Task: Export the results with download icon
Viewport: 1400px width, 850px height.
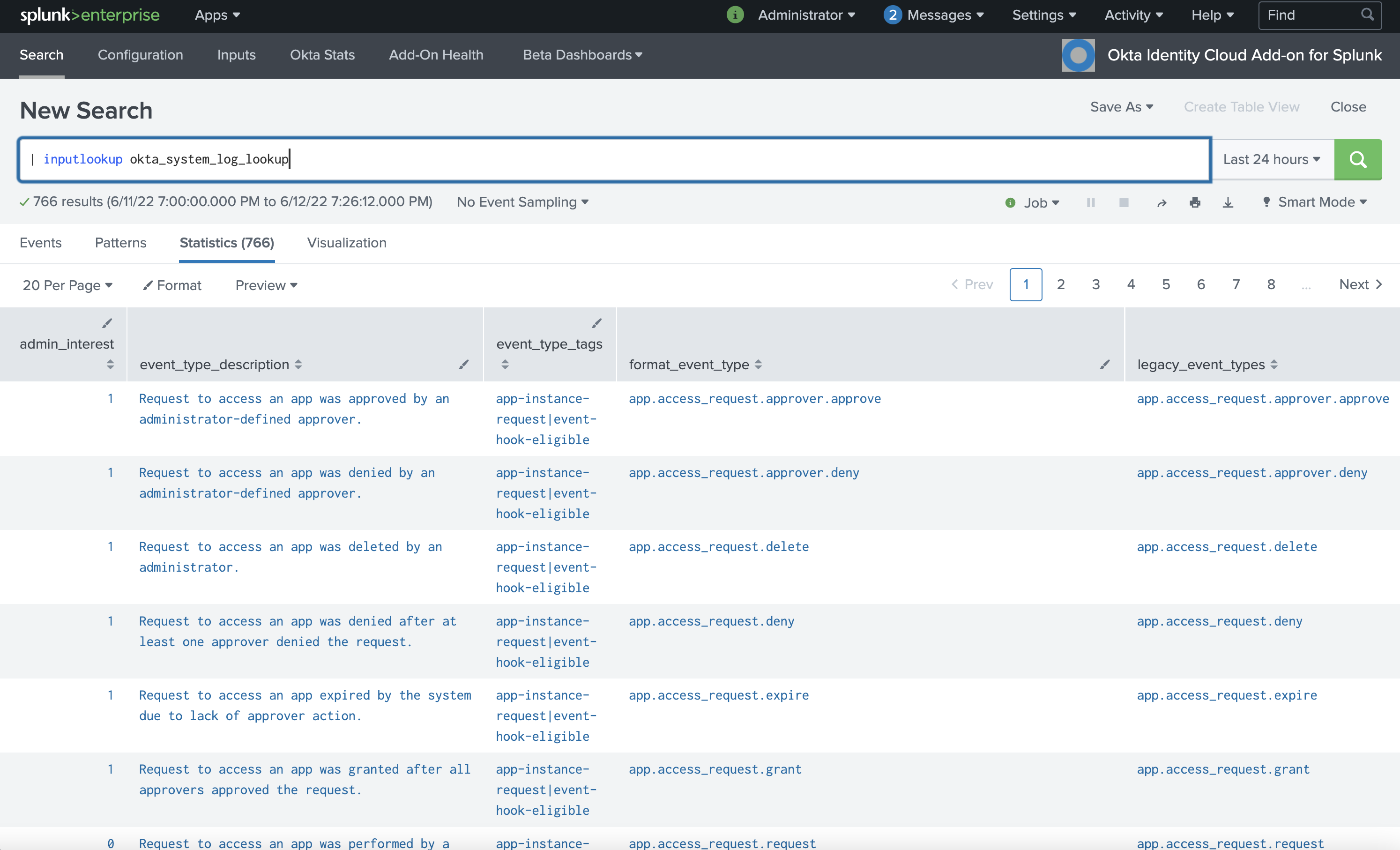Action: click(x=1228, y=202)
